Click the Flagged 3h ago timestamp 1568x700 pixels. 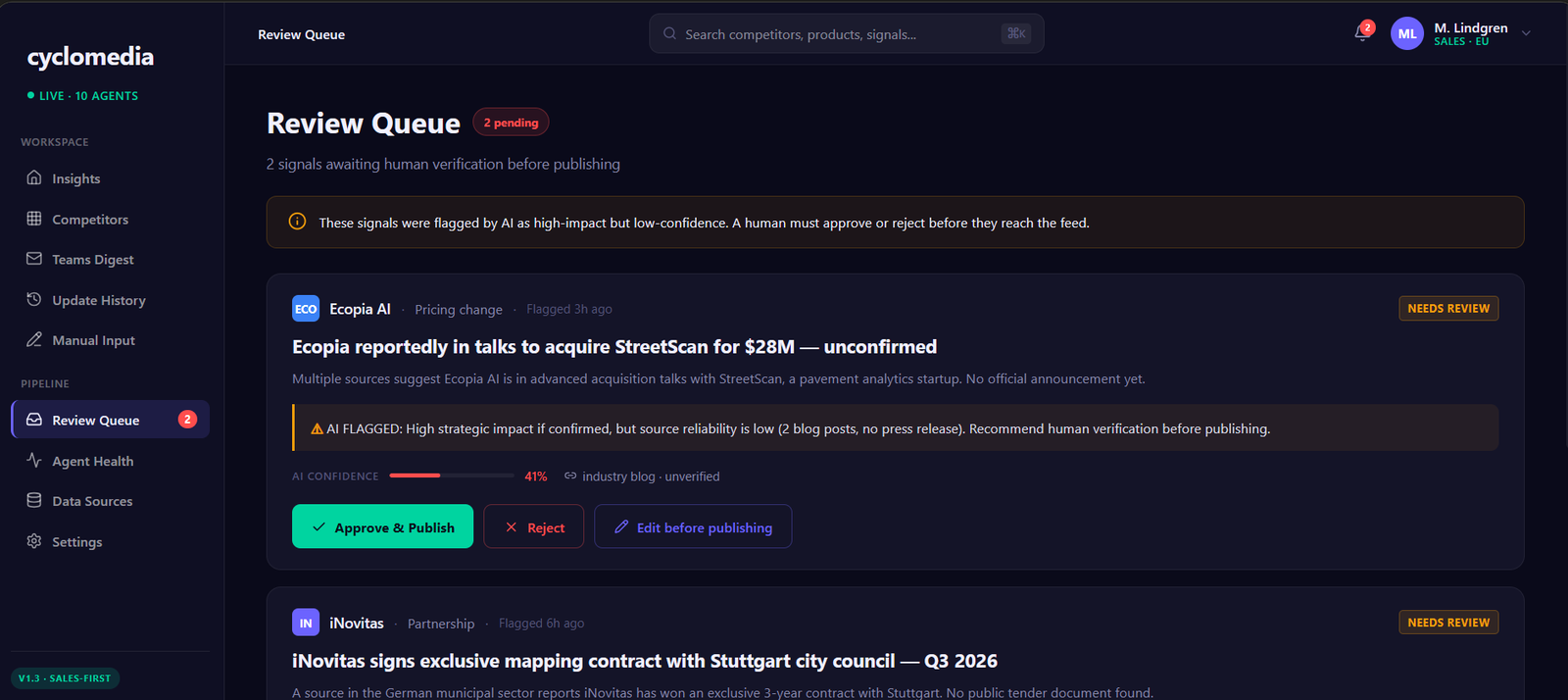(569, 309)
